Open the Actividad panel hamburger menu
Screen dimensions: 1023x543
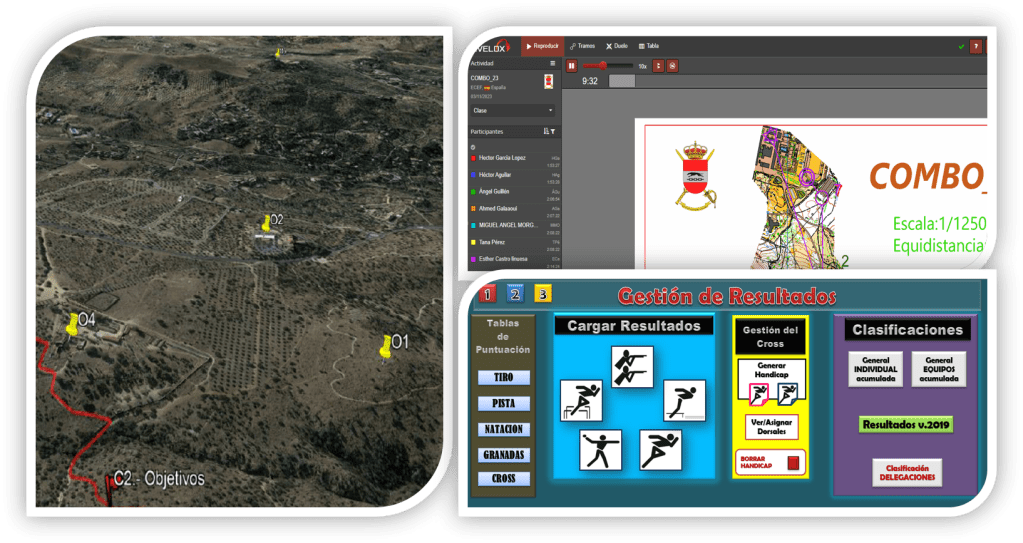point(552,63)
